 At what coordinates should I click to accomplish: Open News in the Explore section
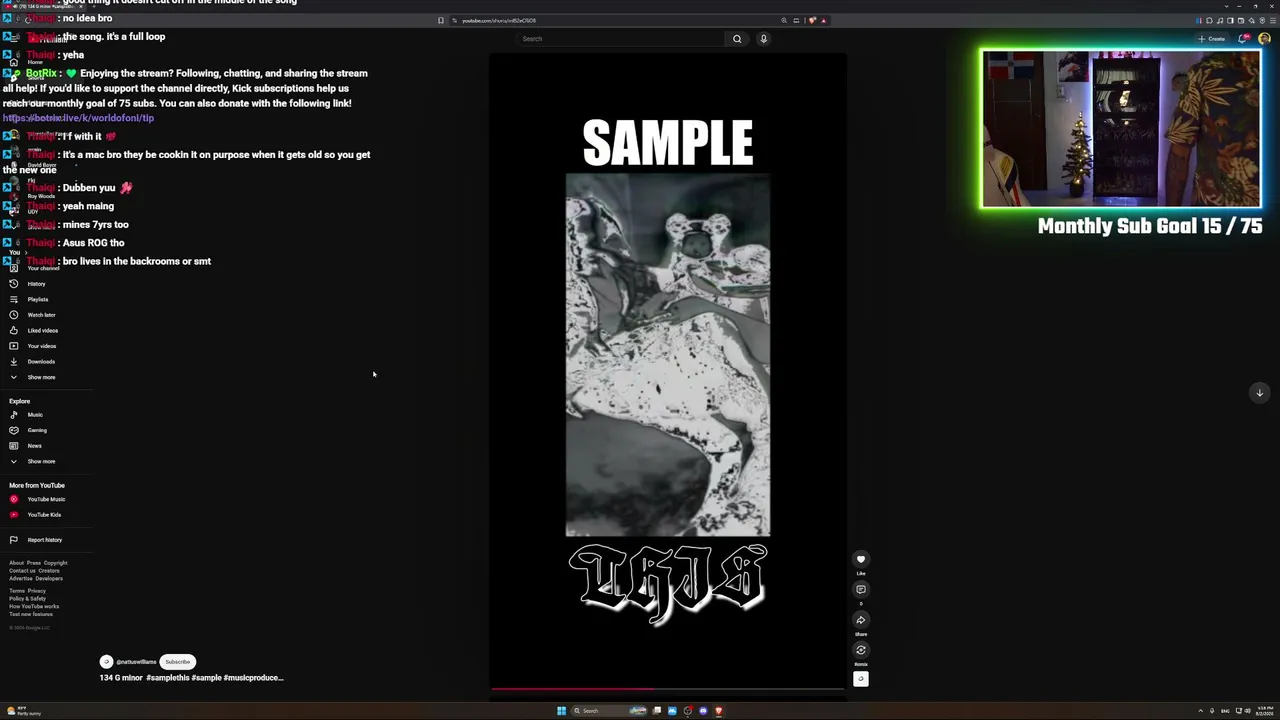point(35,446)
